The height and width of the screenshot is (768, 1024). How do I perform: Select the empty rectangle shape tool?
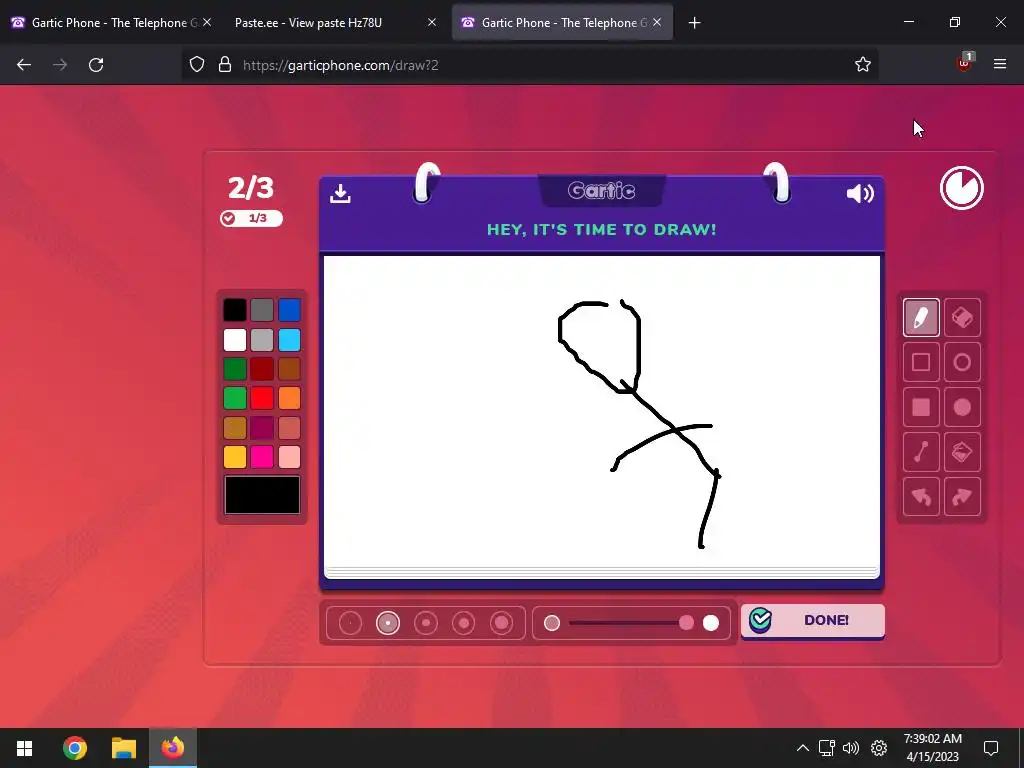pos(921,362)
